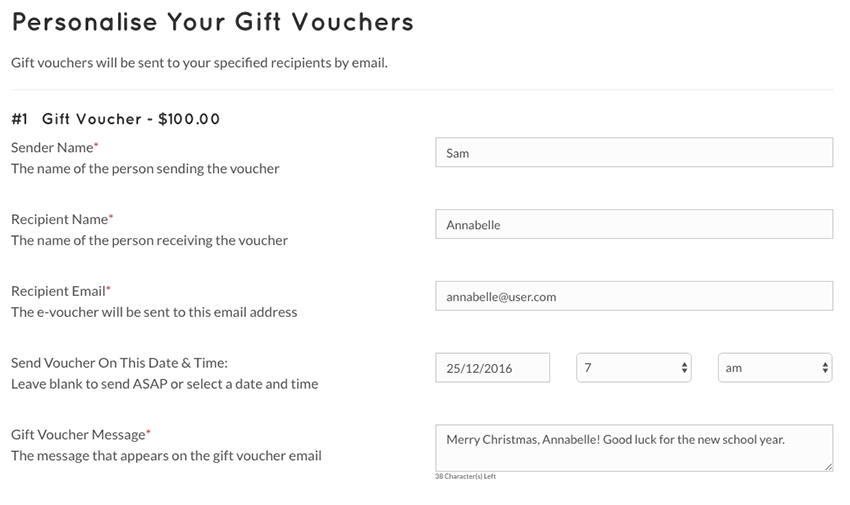Click the 38 Character(s) Left counter text
Image resolution: width=850 pixels, height=505 pixels.
465,476
